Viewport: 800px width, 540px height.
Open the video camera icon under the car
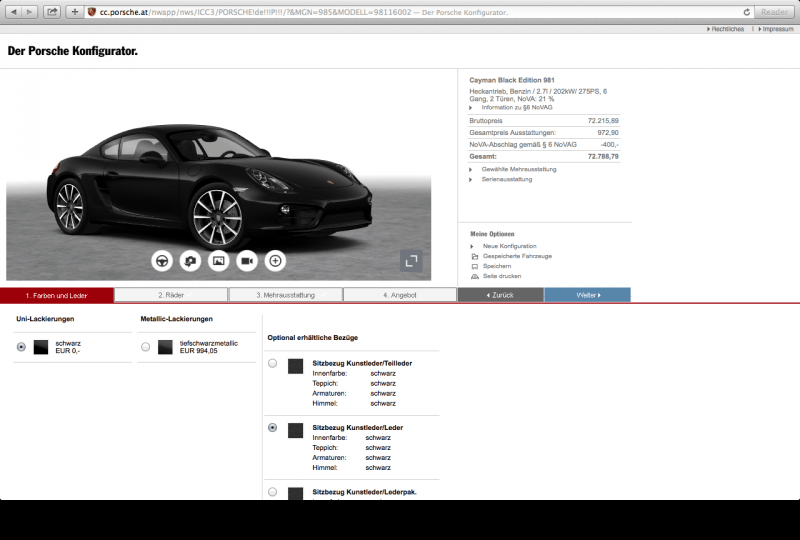point(247,261)
